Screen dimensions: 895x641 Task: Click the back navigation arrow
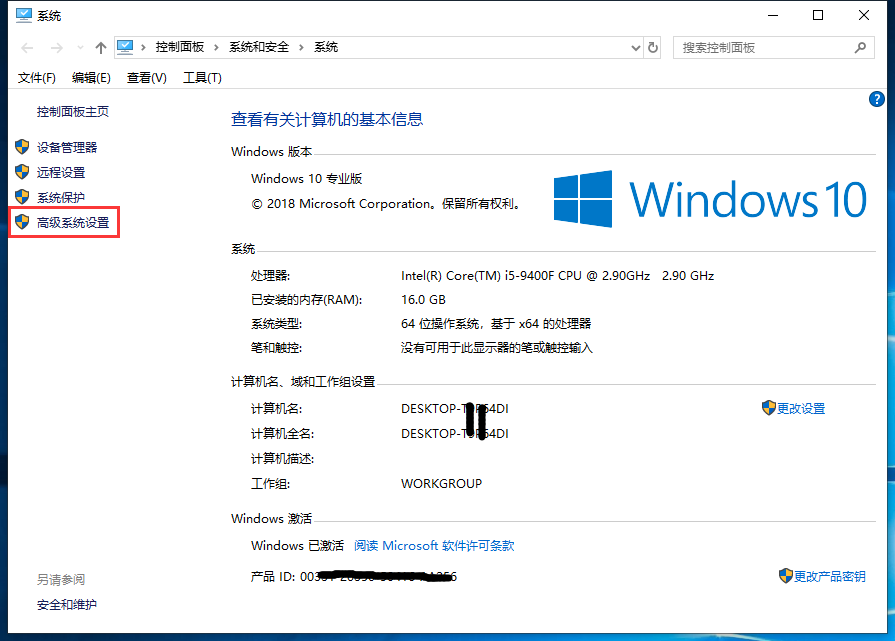click(x=27, y=48)
